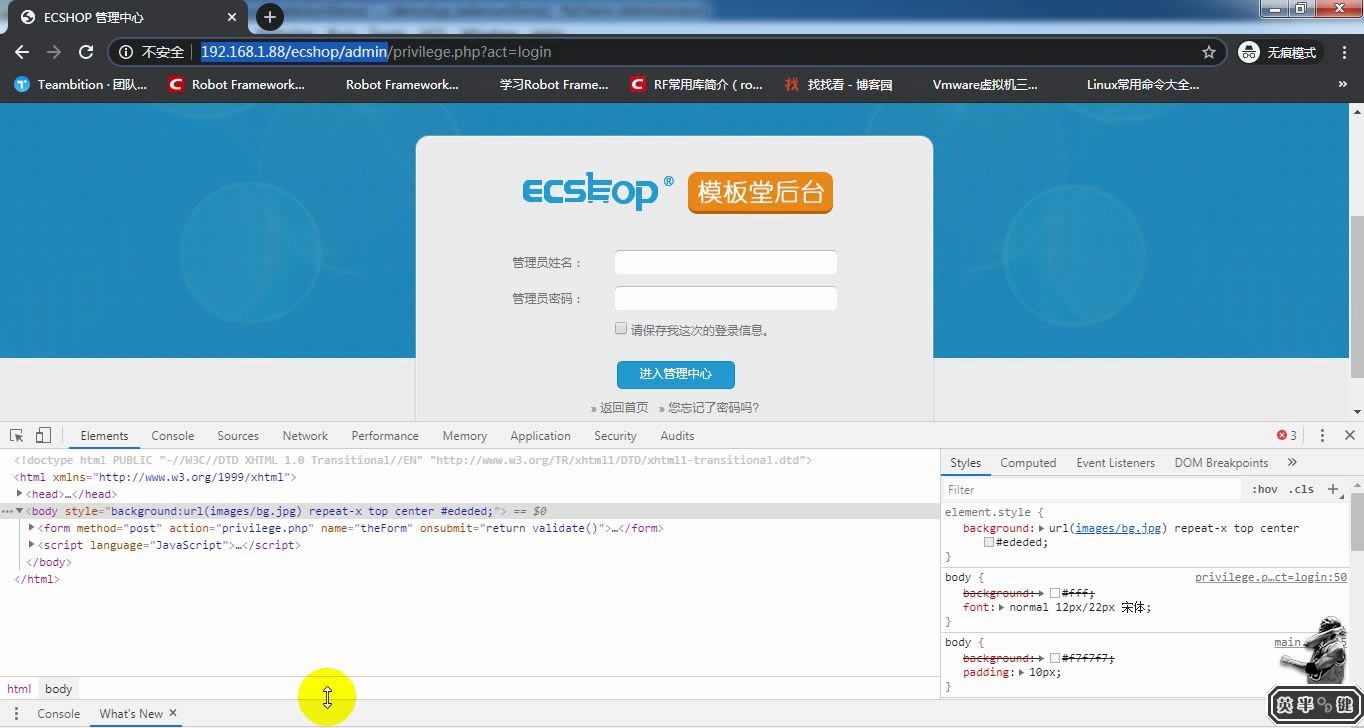Open the #f7f7f7 color swatch

1055,658
